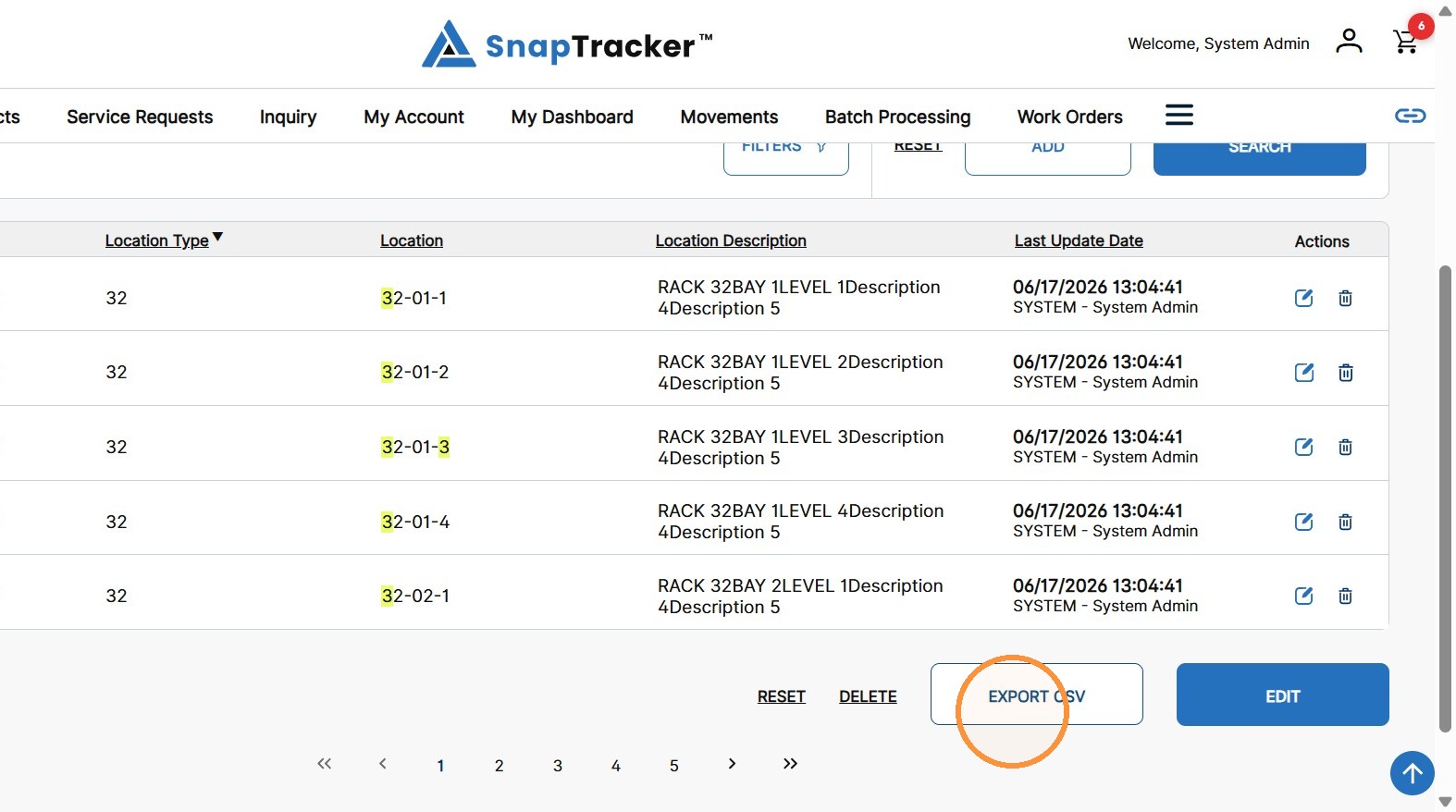
Task: Open edit for location 32-01-3
Action: pyautogui.click(x=1303, y=447)
